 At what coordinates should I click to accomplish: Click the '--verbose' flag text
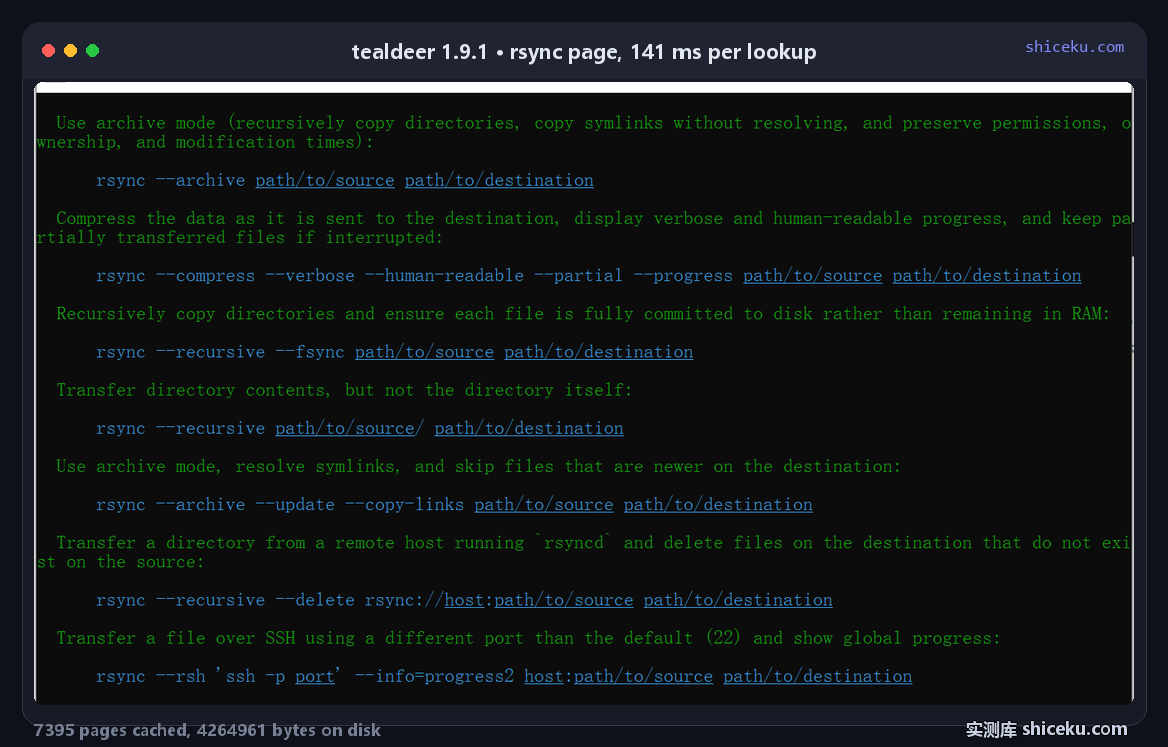pyautogui.click(x=310, y=276)
